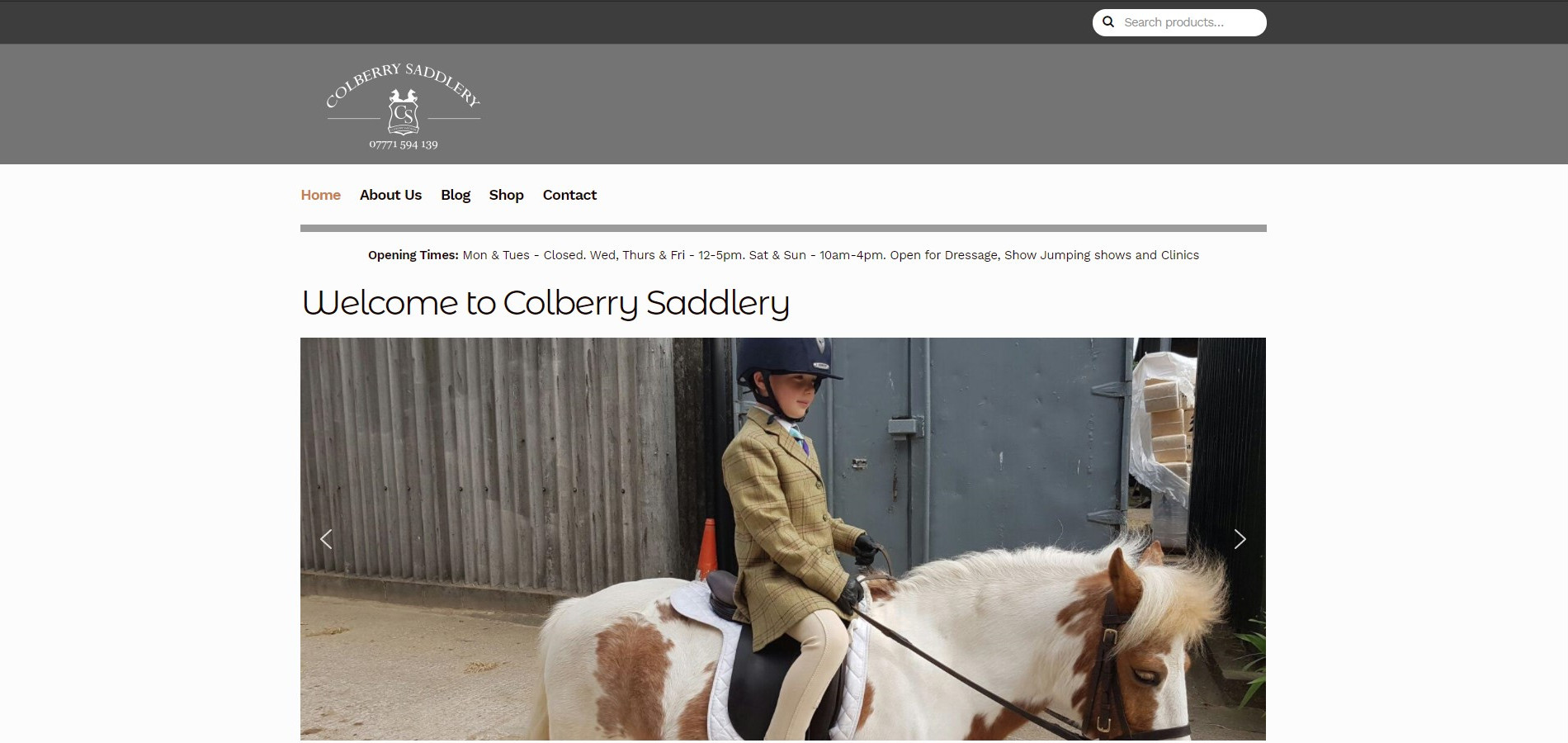Click the curved Colberry Saddlery logo text
This screenshot has width=1568, height=743.
[403, 83]
